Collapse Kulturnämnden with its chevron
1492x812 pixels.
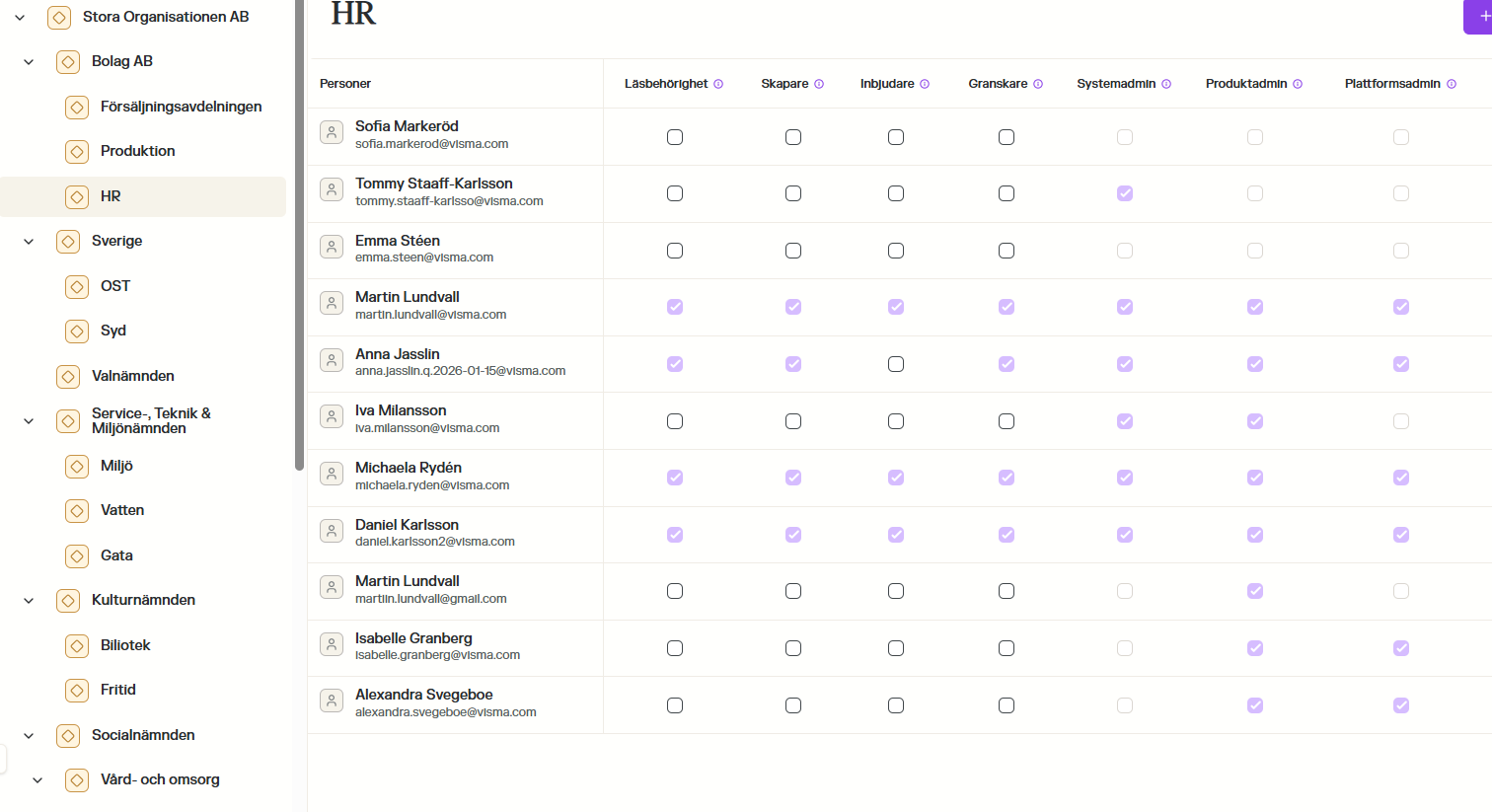point(29,600)
